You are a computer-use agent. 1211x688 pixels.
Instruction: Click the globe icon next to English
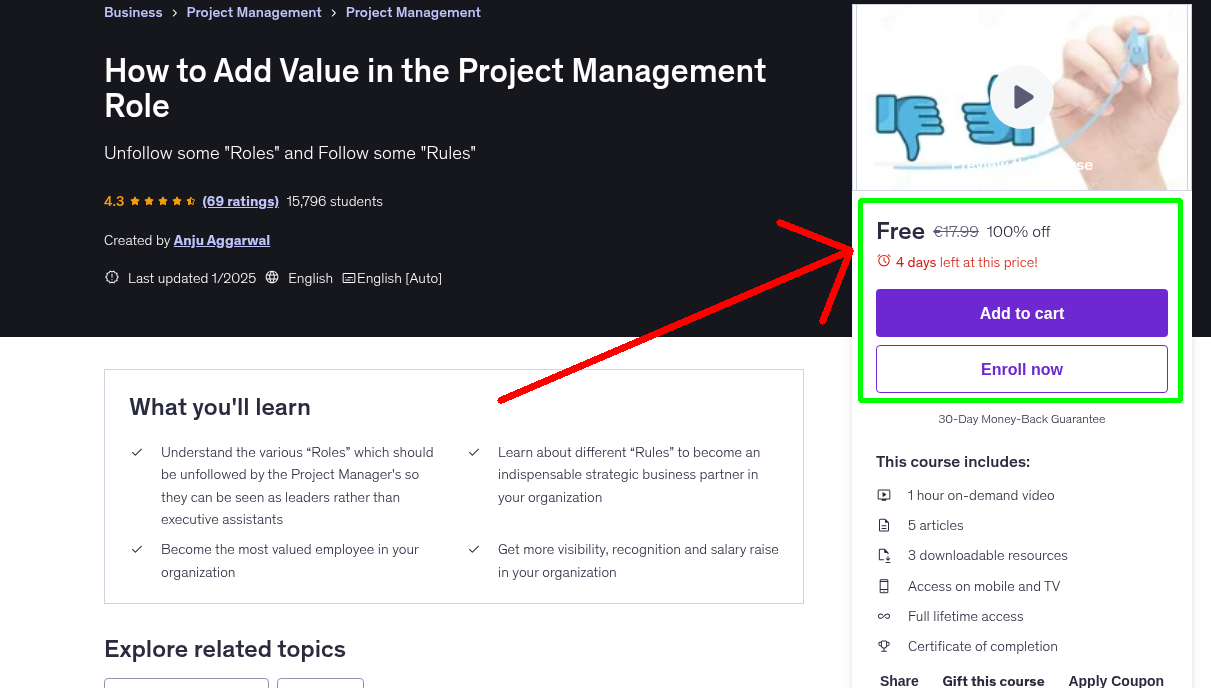271,277
